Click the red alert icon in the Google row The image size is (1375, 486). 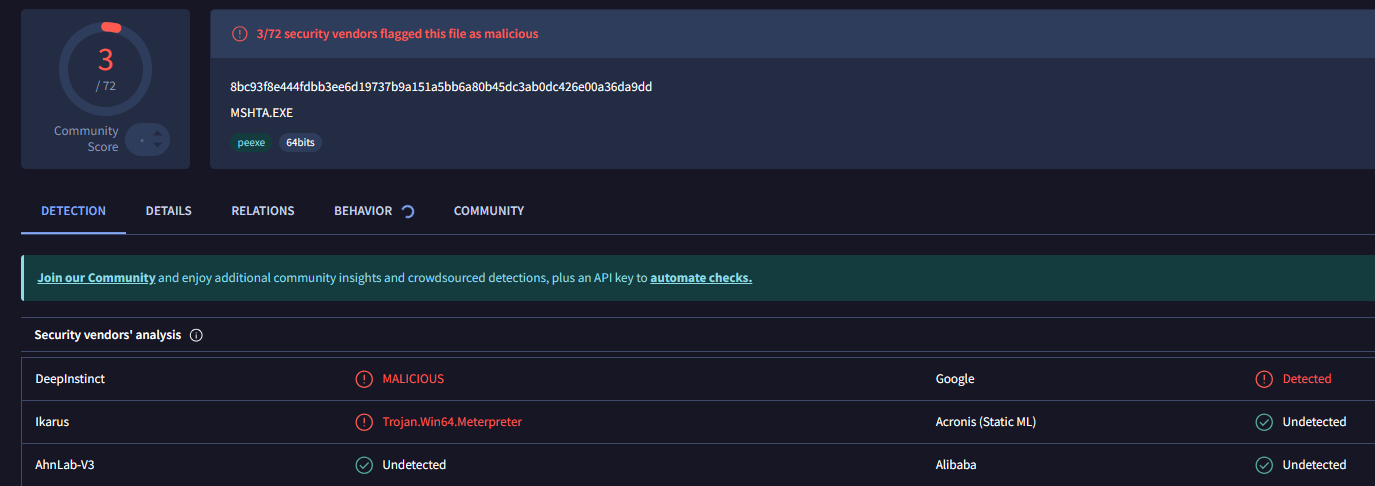click(1264, 379)
